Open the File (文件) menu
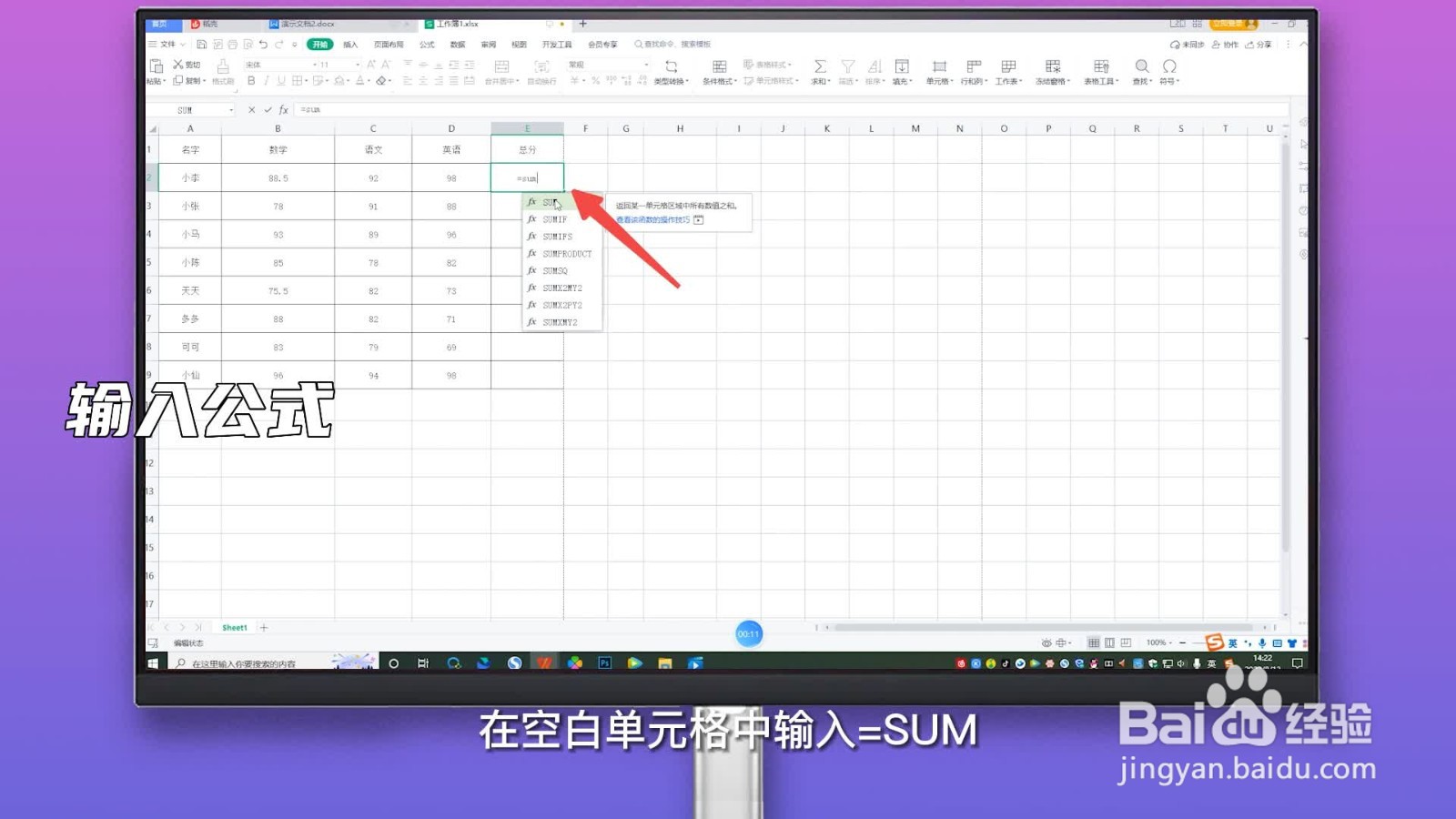 (x=167, y=44)
